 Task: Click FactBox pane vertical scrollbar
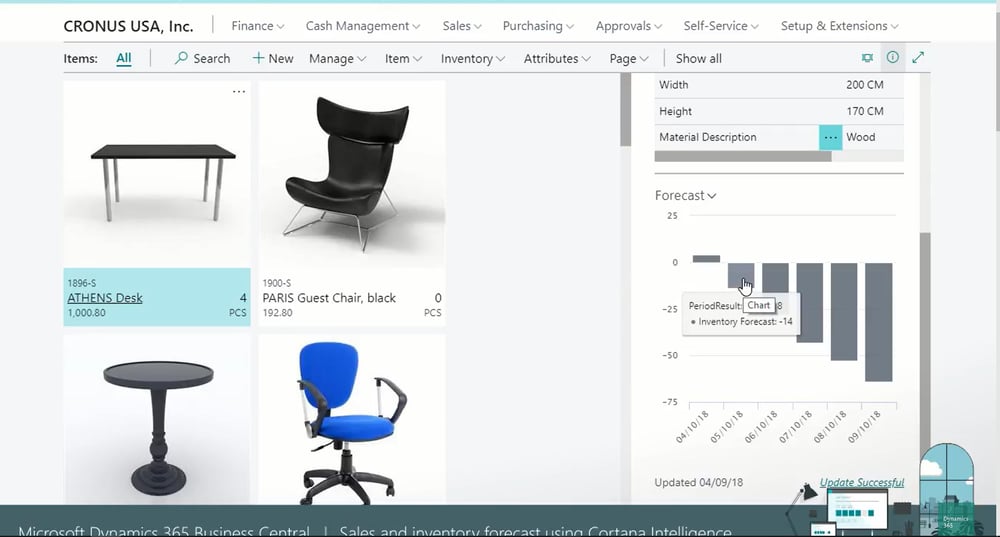tap(925, 344)
